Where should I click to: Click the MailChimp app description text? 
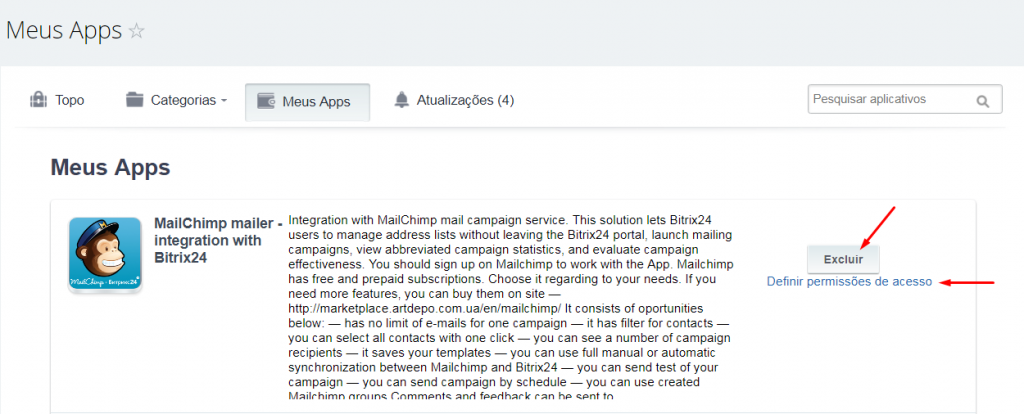(x=511, y=307)
